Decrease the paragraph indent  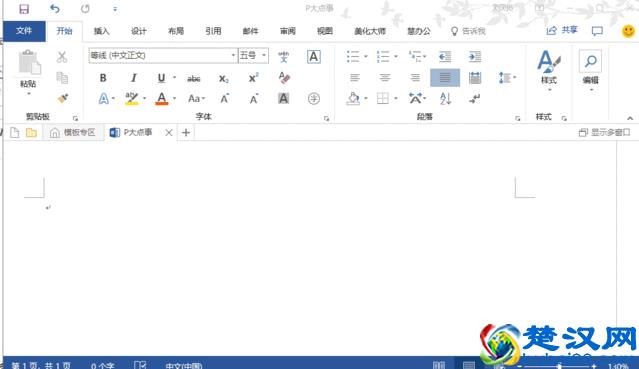pyautogui.click(x=445, y=57)
